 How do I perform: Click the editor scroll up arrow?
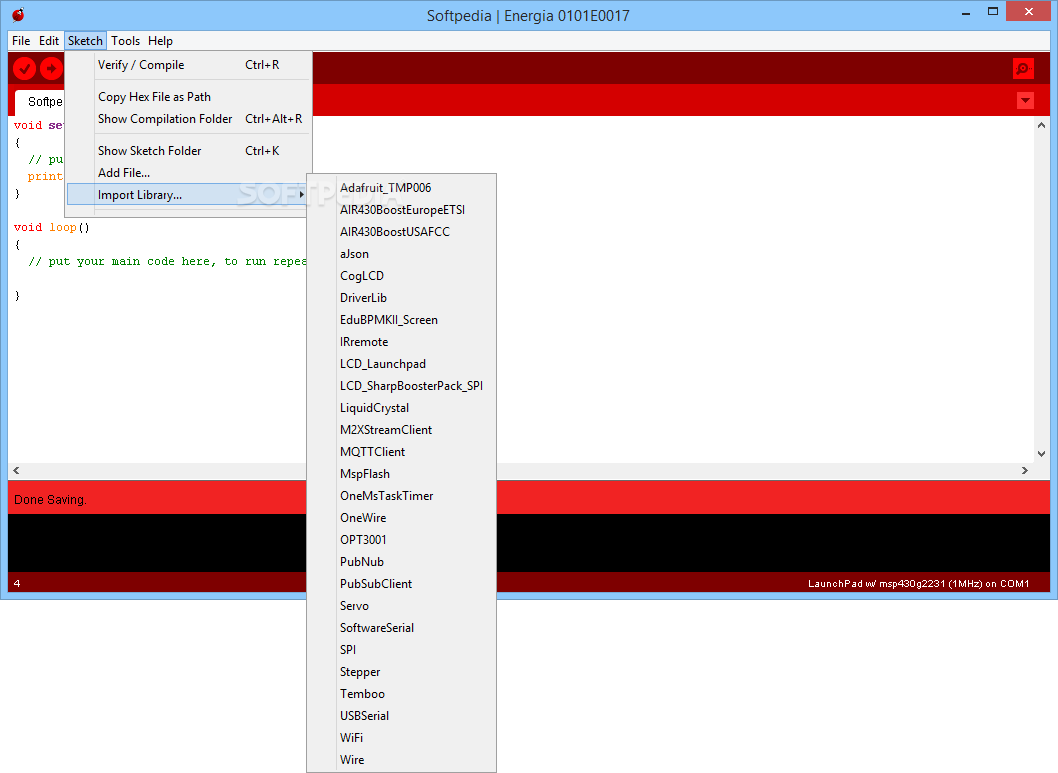click(1041, 125)
